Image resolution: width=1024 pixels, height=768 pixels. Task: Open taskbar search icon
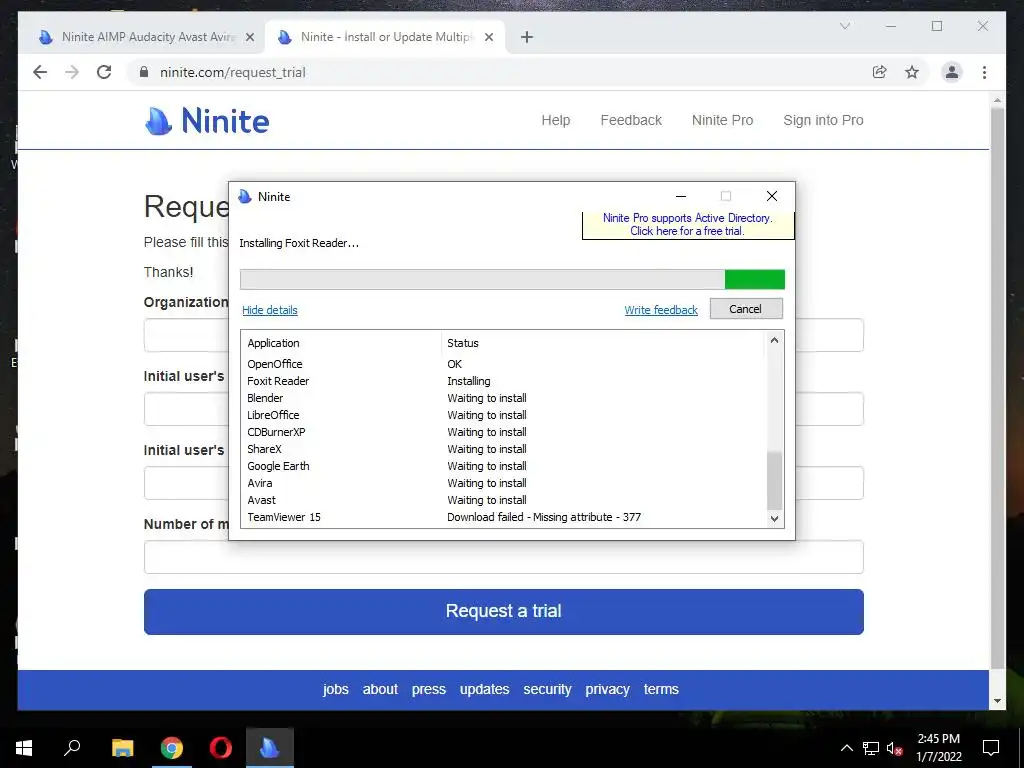click(72, 748)
